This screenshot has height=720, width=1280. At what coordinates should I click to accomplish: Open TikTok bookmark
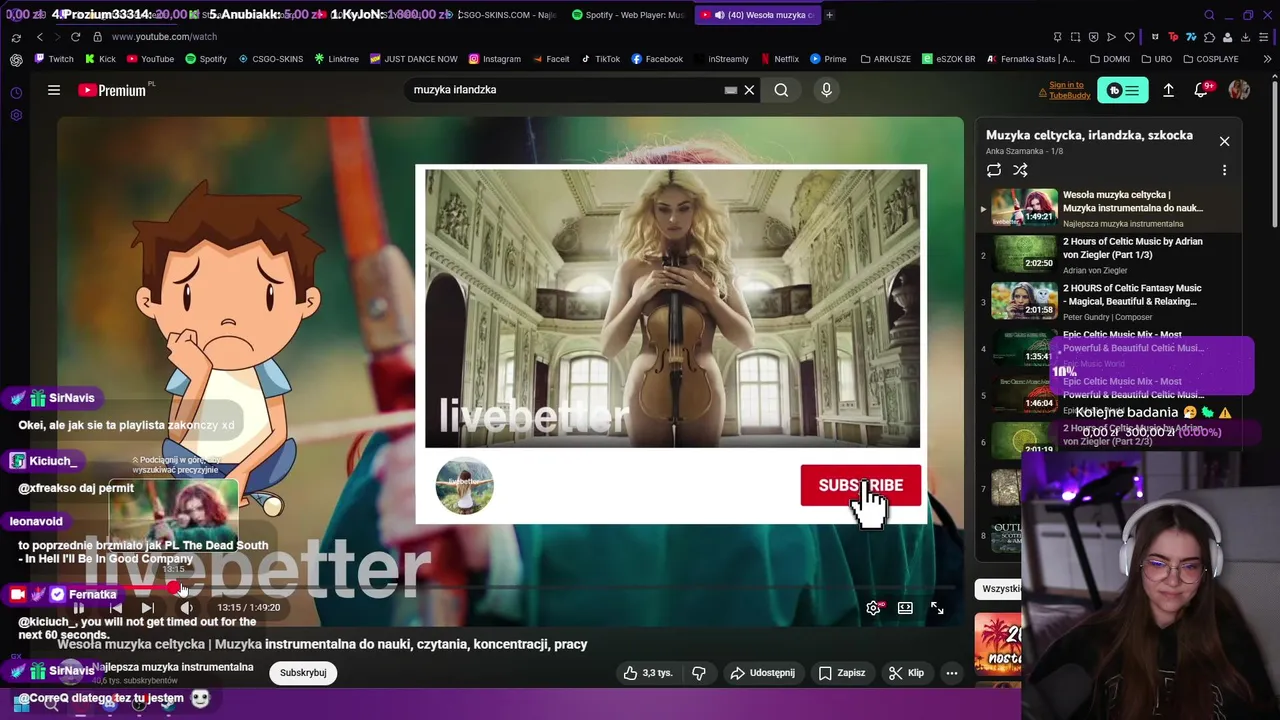pos(601,59)
